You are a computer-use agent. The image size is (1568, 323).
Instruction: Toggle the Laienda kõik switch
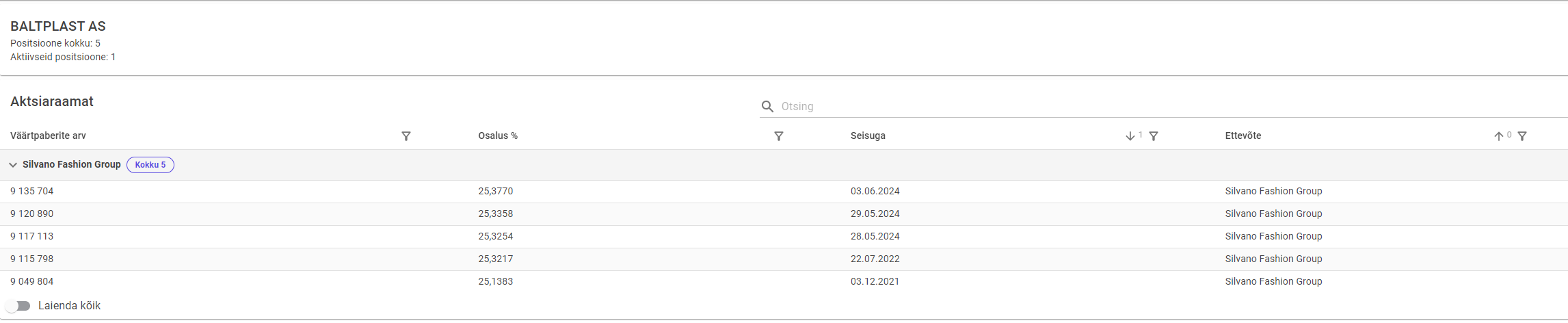[19, 306]
